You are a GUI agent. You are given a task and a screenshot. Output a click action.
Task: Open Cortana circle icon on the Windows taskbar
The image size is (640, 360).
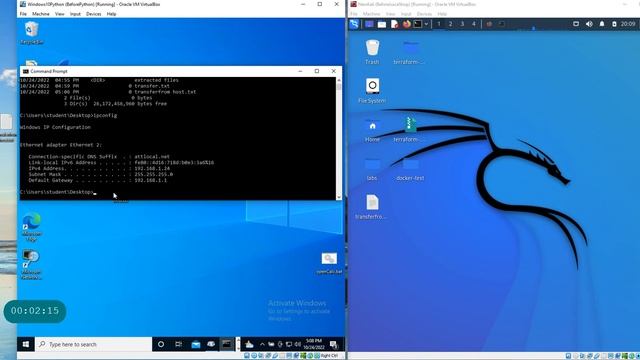tap(161, 344)
